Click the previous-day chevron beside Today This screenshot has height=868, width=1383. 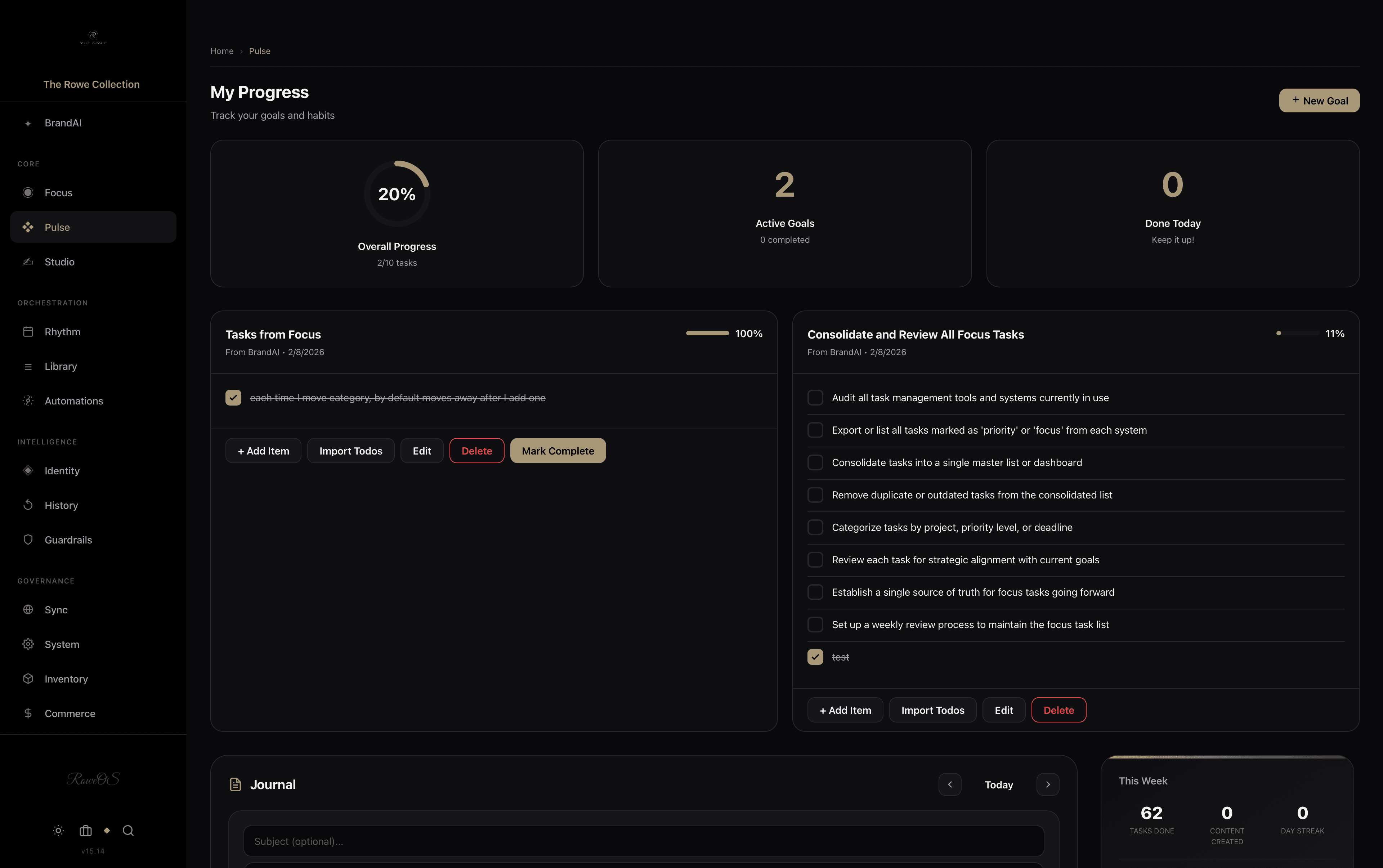point(950,784)
